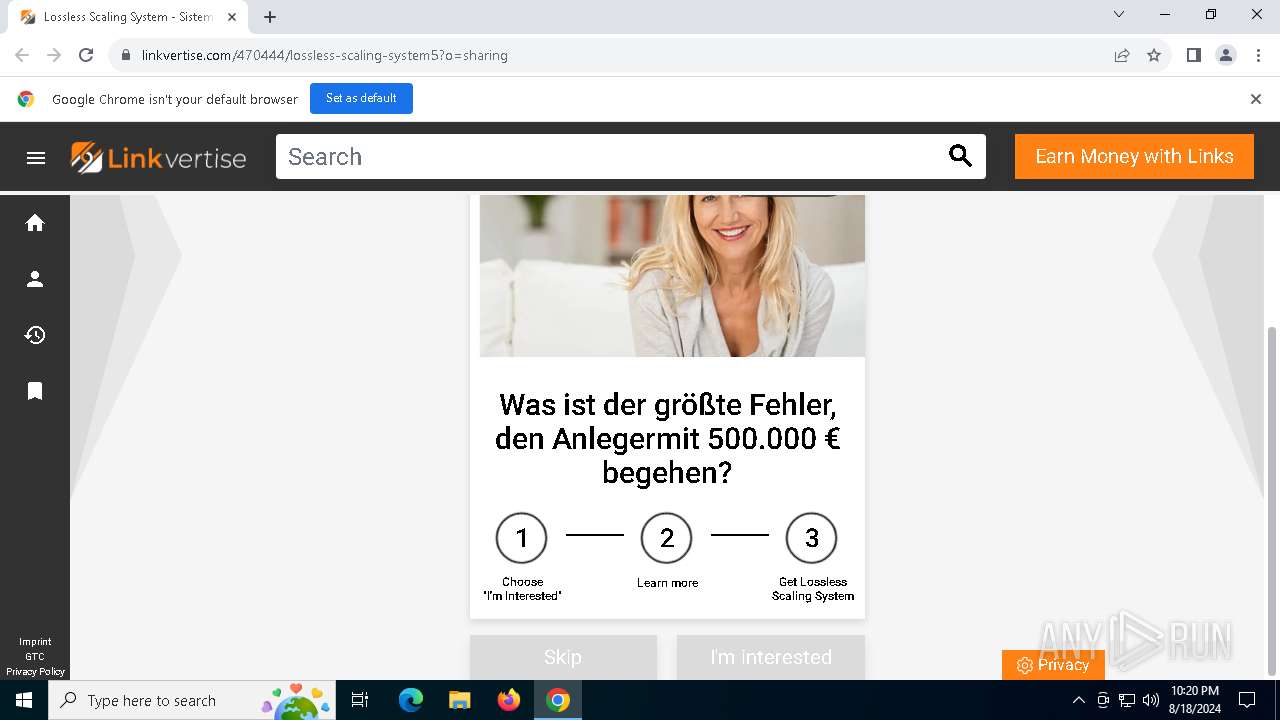Launch Firefox from the taskbar
Viewport: 1280px width, 720px height.
[x=508, y=700]
